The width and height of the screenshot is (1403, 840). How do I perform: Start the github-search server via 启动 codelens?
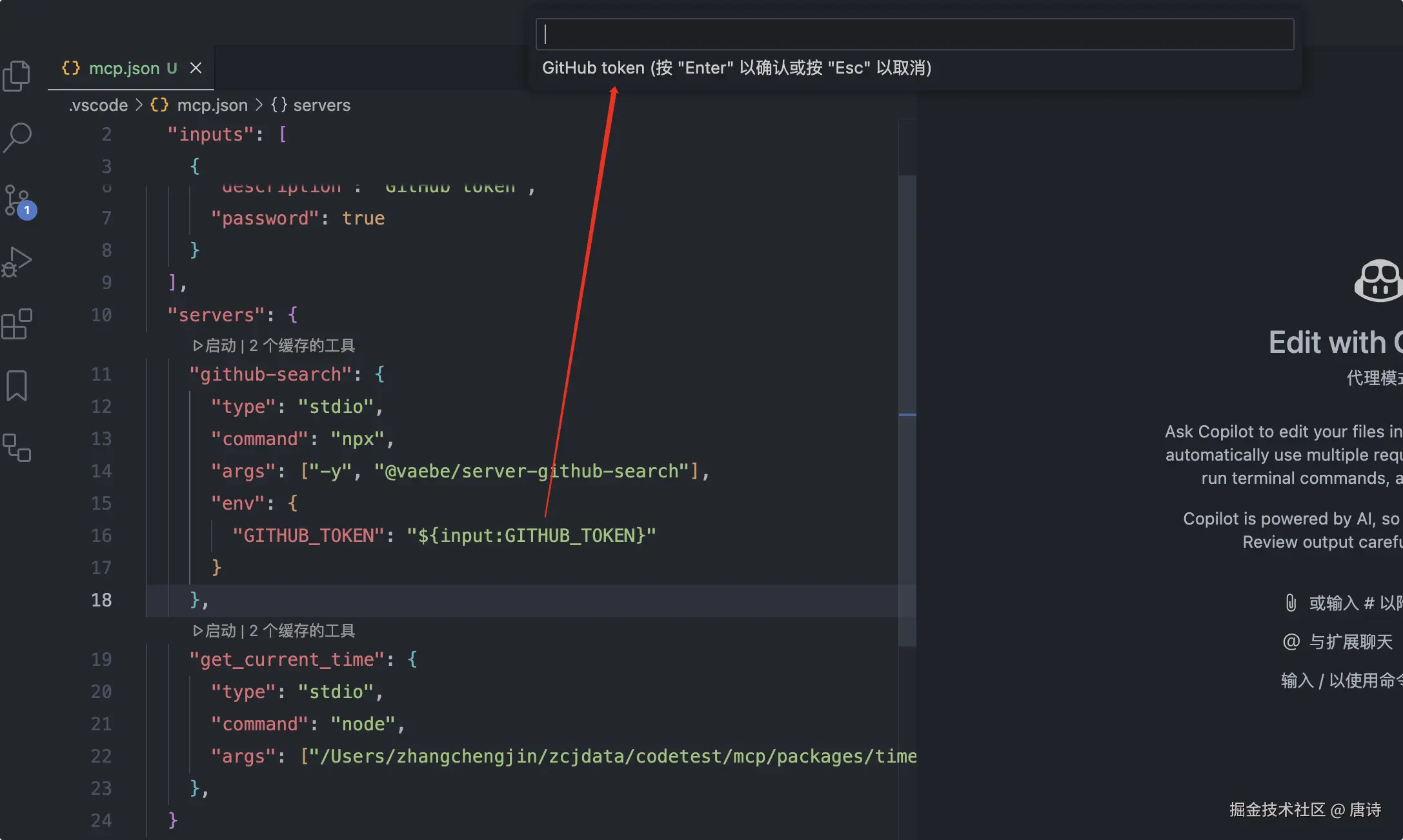click(x=215, y=346)
